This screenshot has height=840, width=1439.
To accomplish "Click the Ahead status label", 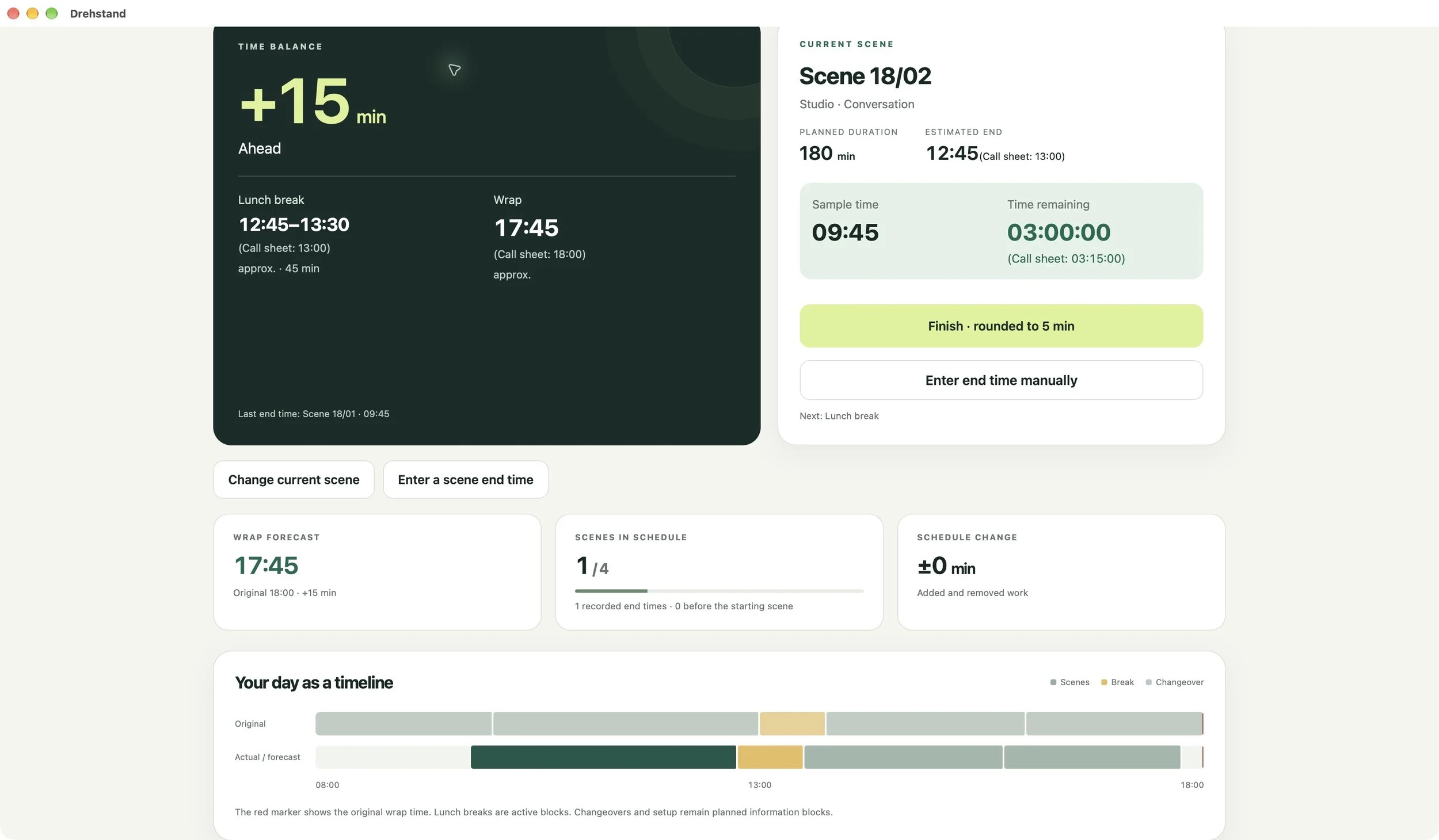I will pyautogui.click(x=260, y=148).
